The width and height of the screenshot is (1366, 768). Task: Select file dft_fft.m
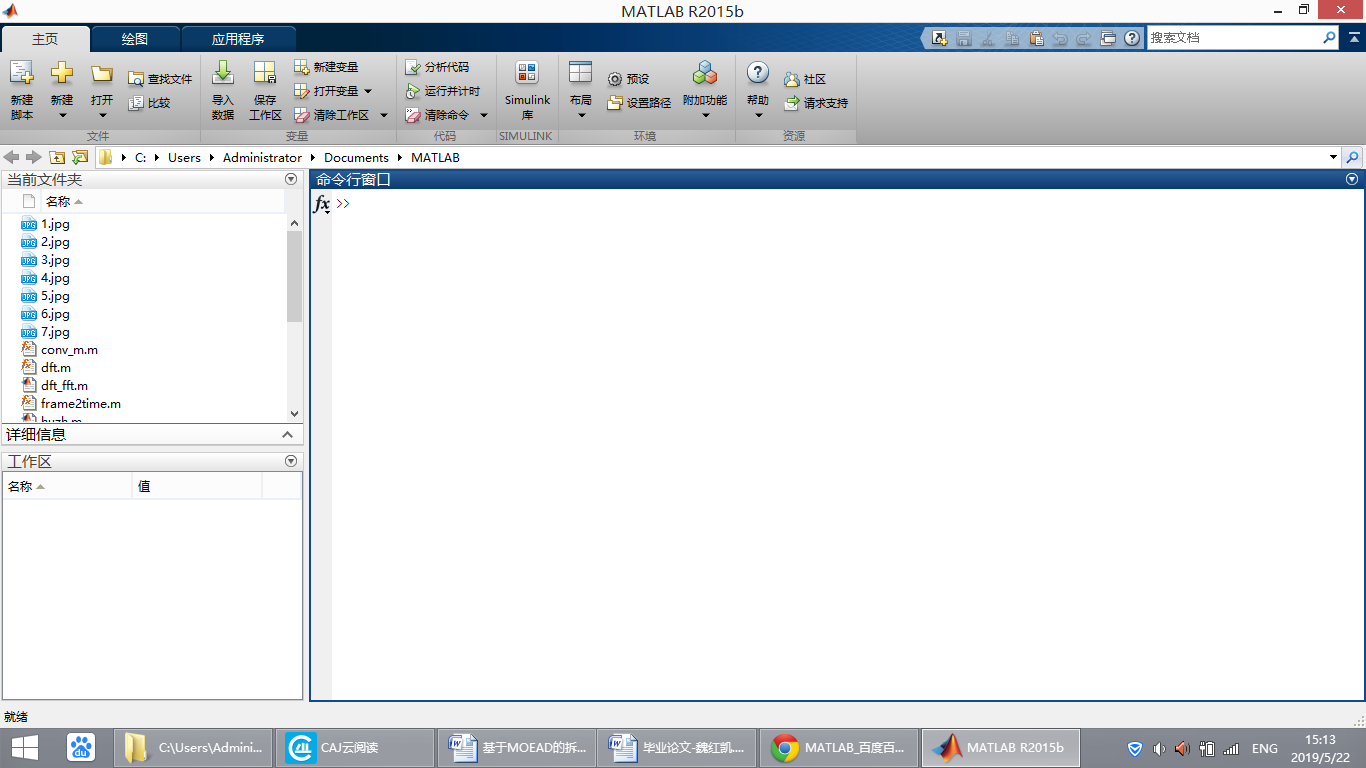click(x=64, y=386)
